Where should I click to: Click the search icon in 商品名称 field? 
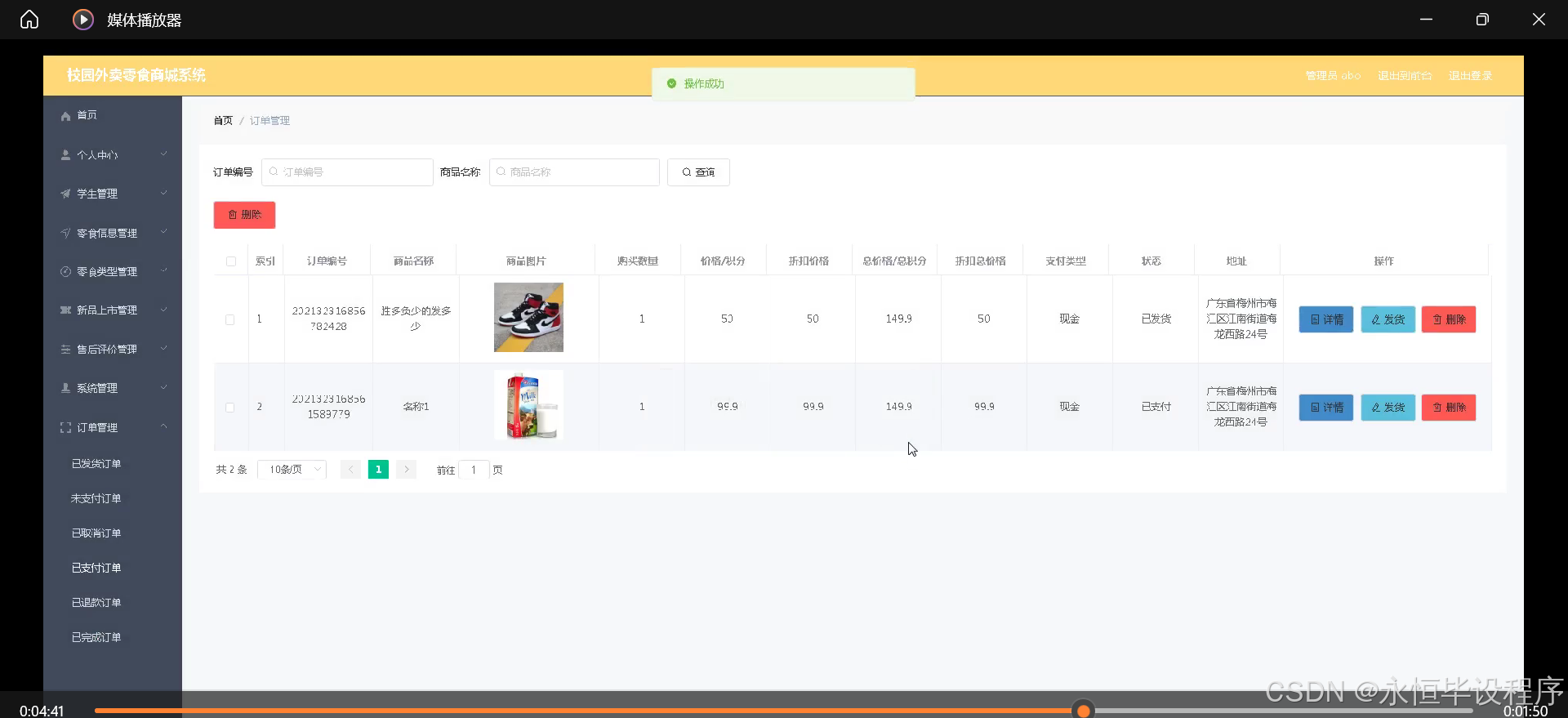(501, 172)
